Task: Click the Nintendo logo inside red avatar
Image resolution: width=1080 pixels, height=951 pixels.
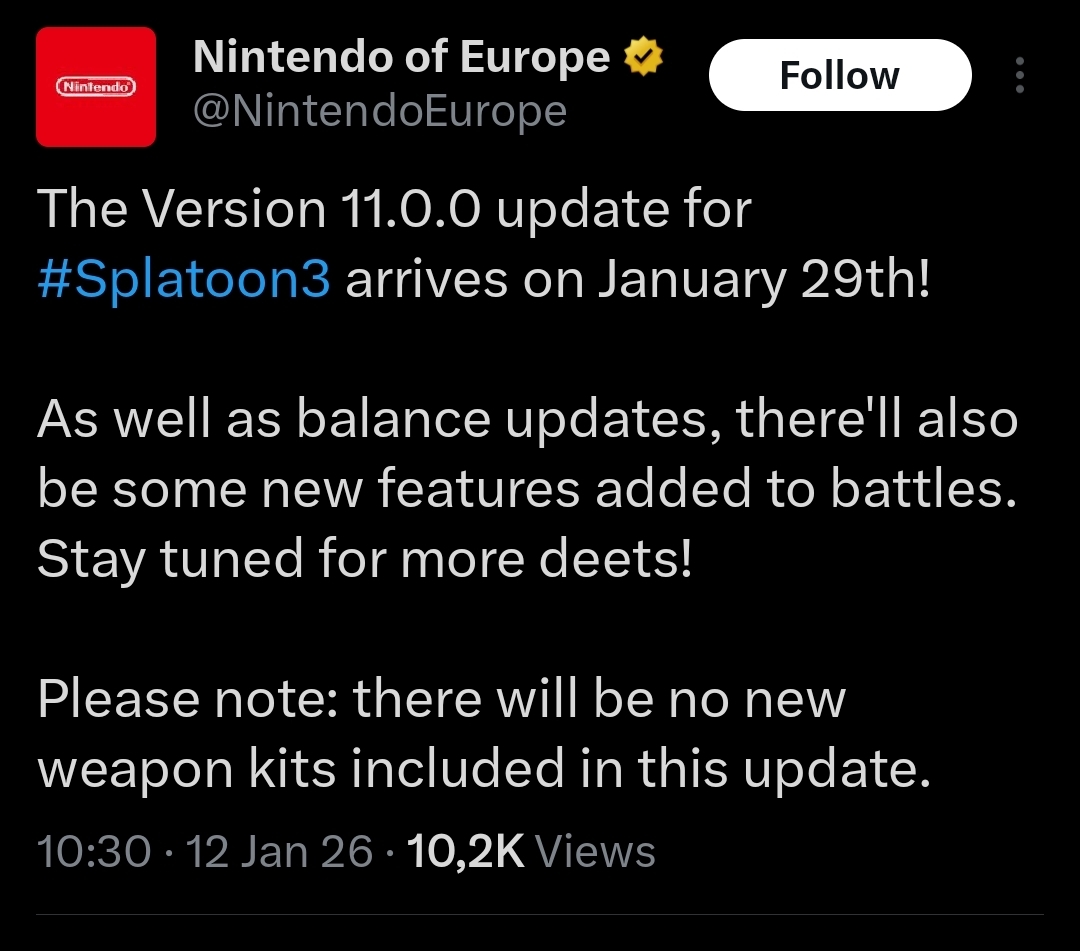Action: pyautogui.click(x=96, y=87)
